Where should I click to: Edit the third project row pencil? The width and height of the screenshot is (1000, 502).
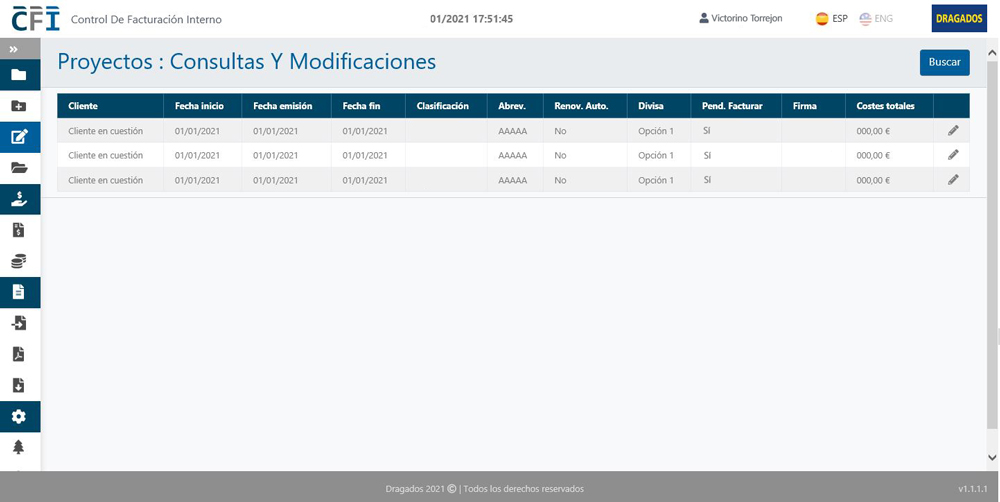[x=953, y=180]
